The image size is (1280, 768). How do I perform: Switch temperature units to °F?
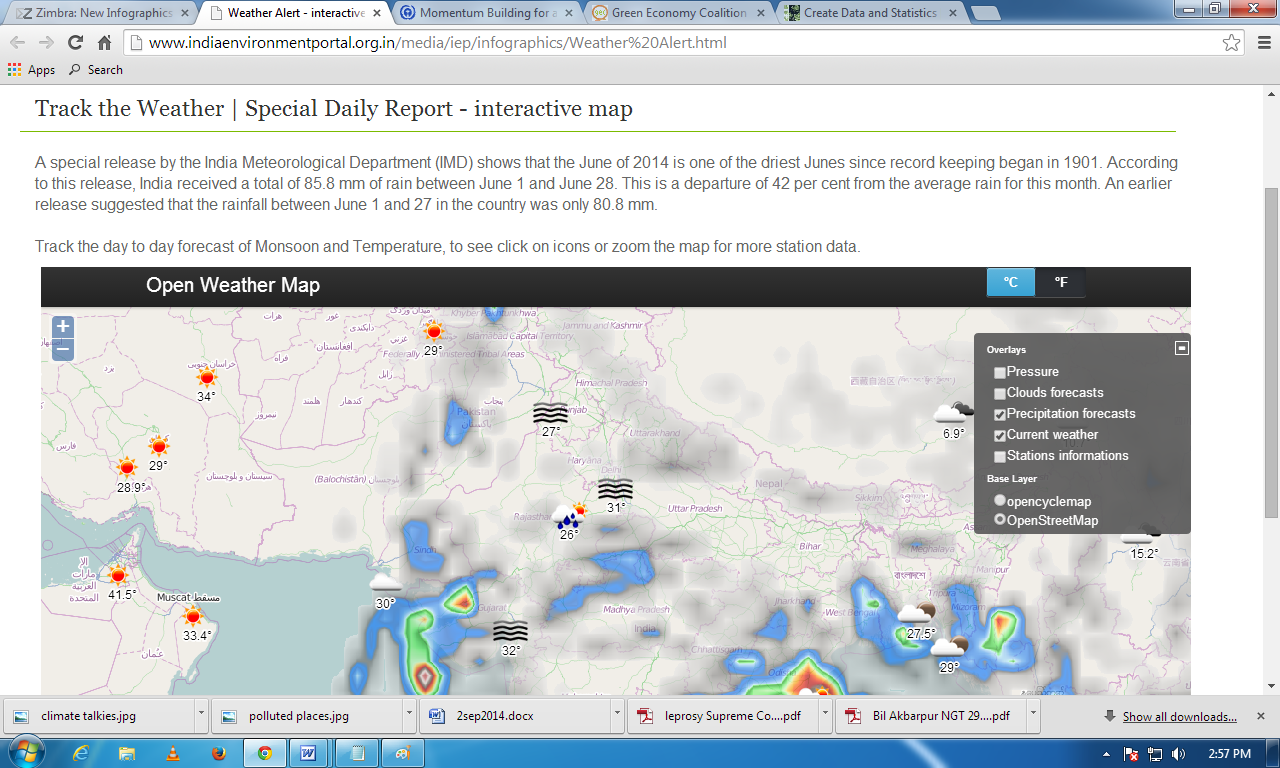pyautogui.click(x=1061, y=283)
